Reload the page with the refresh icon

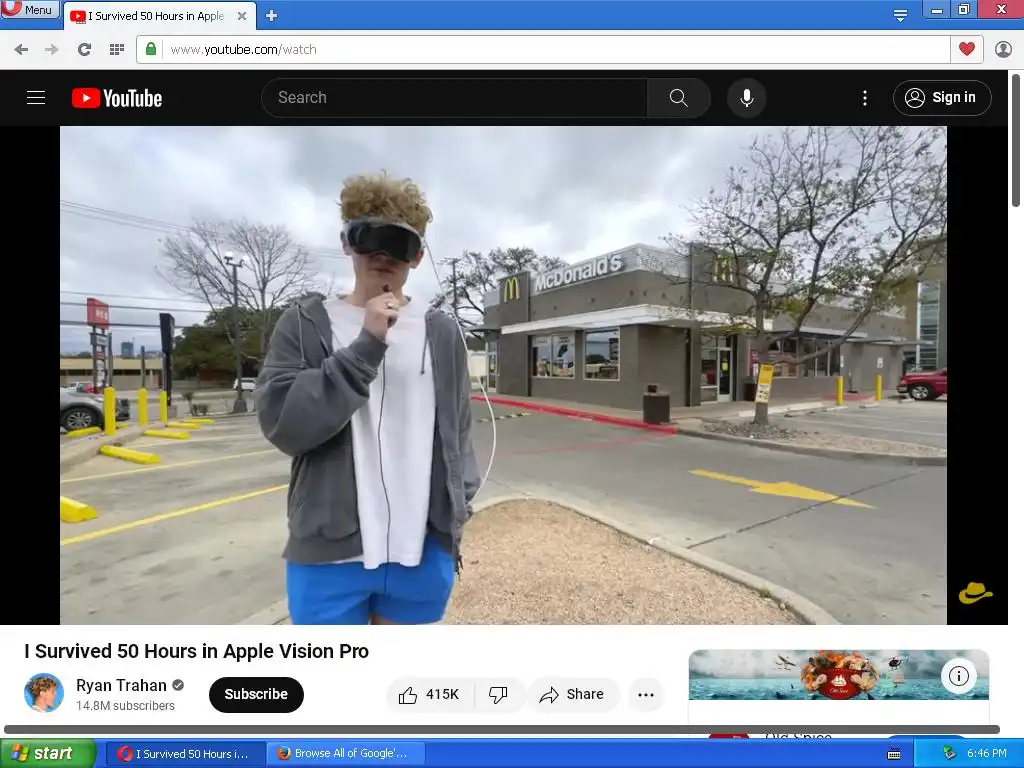[84, 50]
